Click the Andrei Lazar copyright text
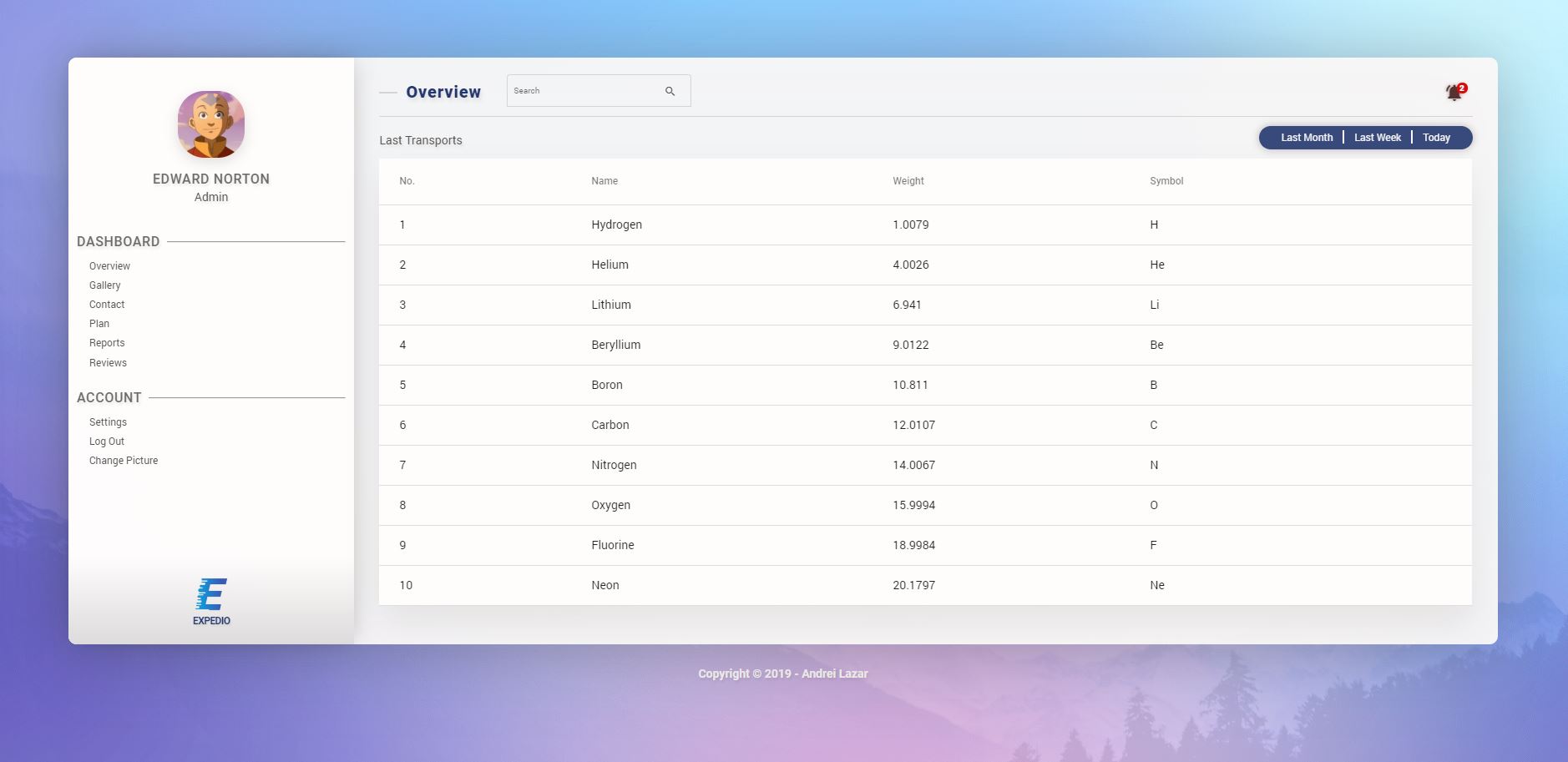 pyautogui.click(x=782, y=673)
